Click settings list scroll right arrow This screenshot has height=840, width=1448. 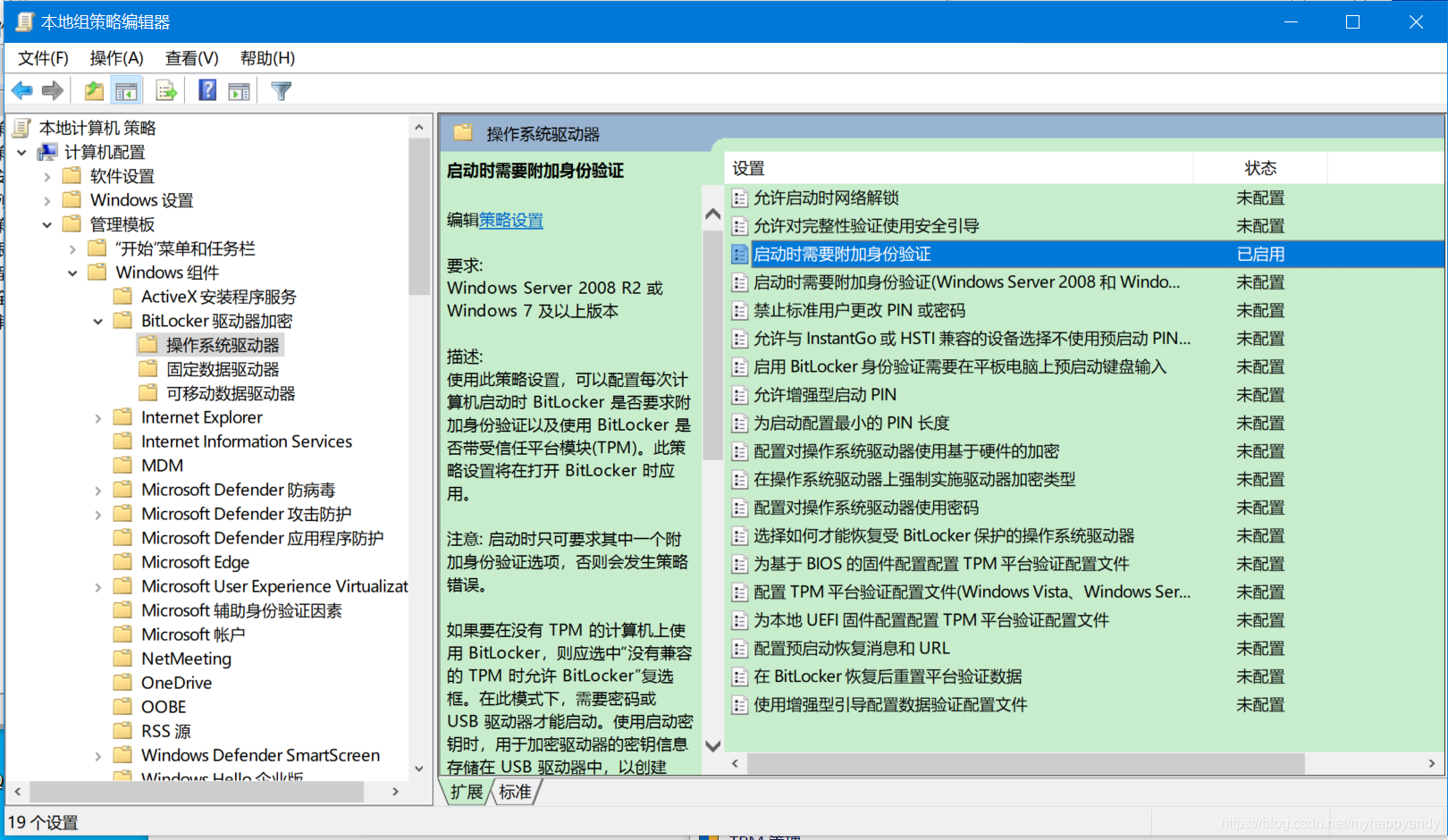tap(1432, 764)
